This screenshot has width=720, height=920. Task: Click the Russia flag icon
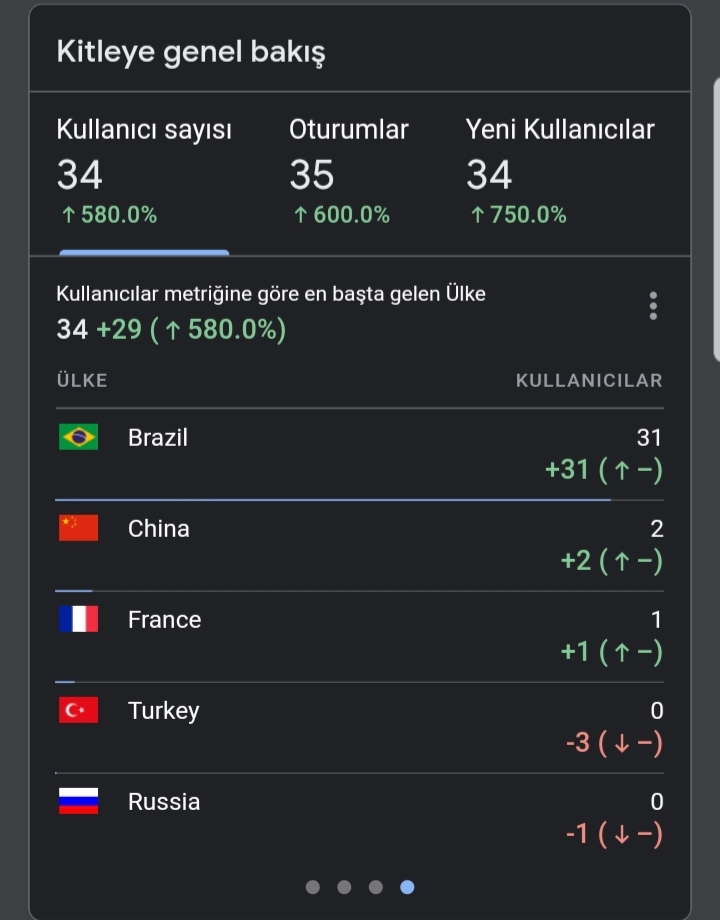pyautogui.click(x=79, y=801)
